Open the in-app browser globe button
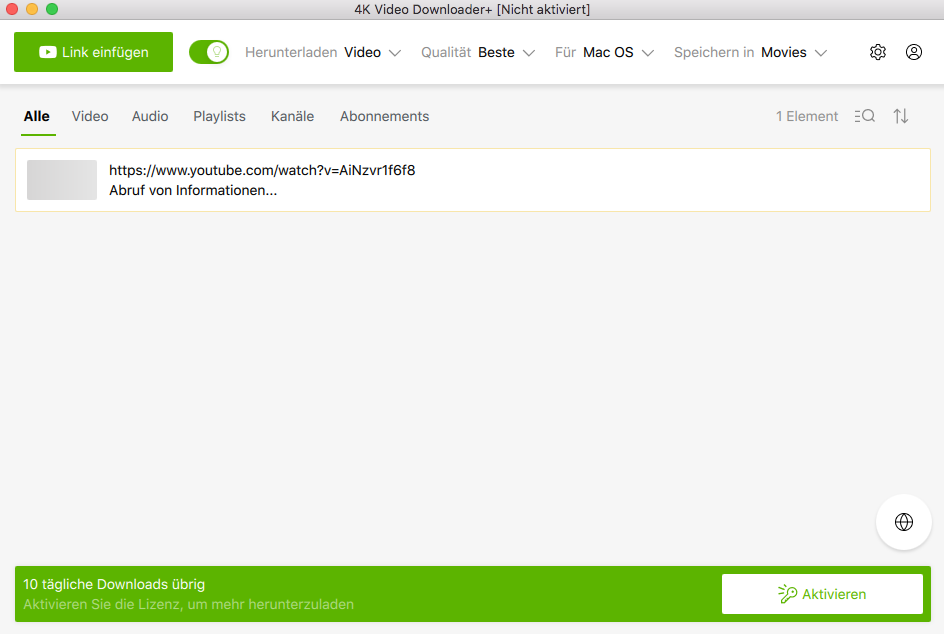944x634 pixels. [904, 522]
